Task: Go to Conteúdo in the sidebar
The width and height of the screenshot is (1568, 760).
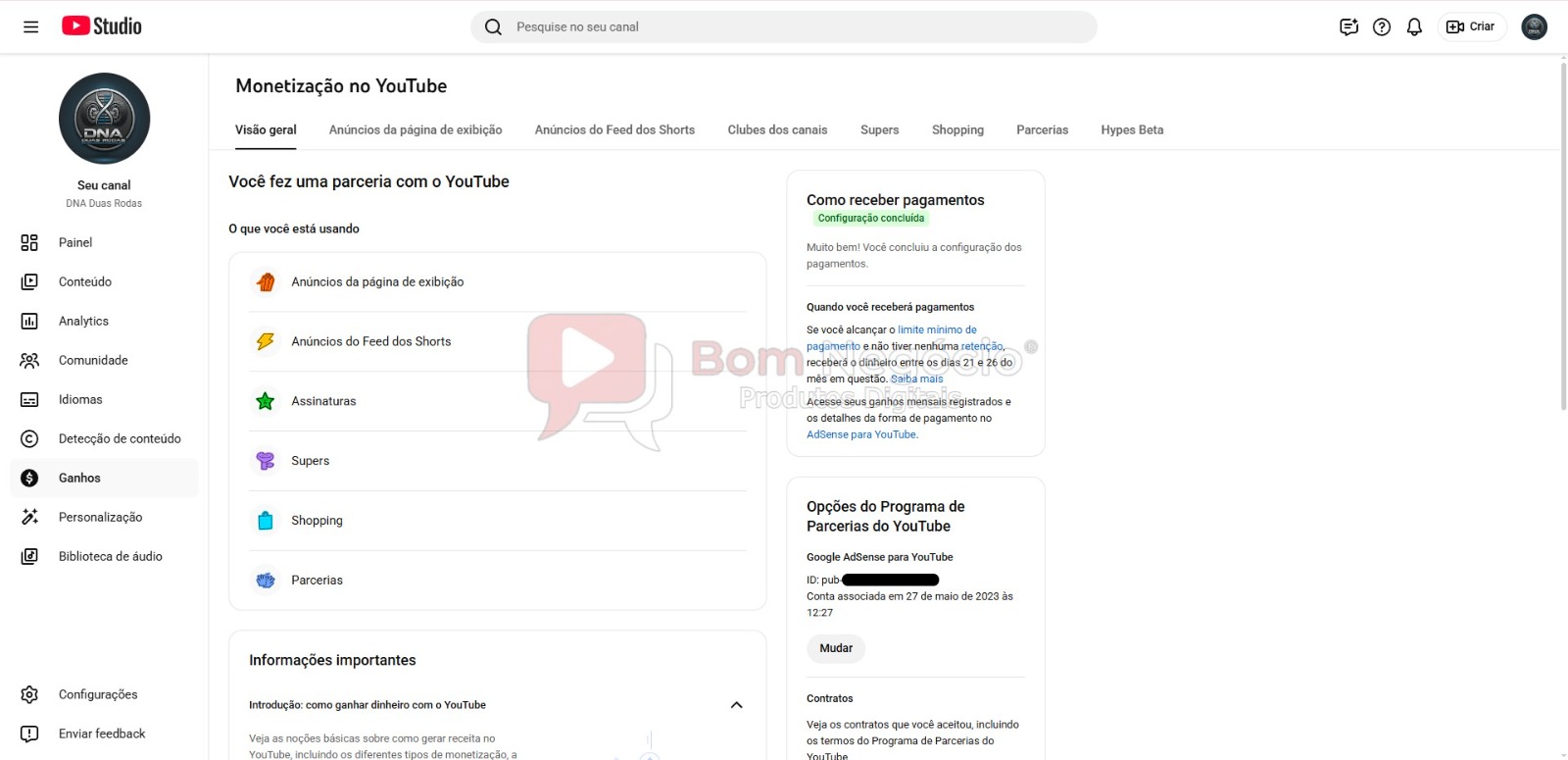Action: pyautogui.click(x=84, y=281)
